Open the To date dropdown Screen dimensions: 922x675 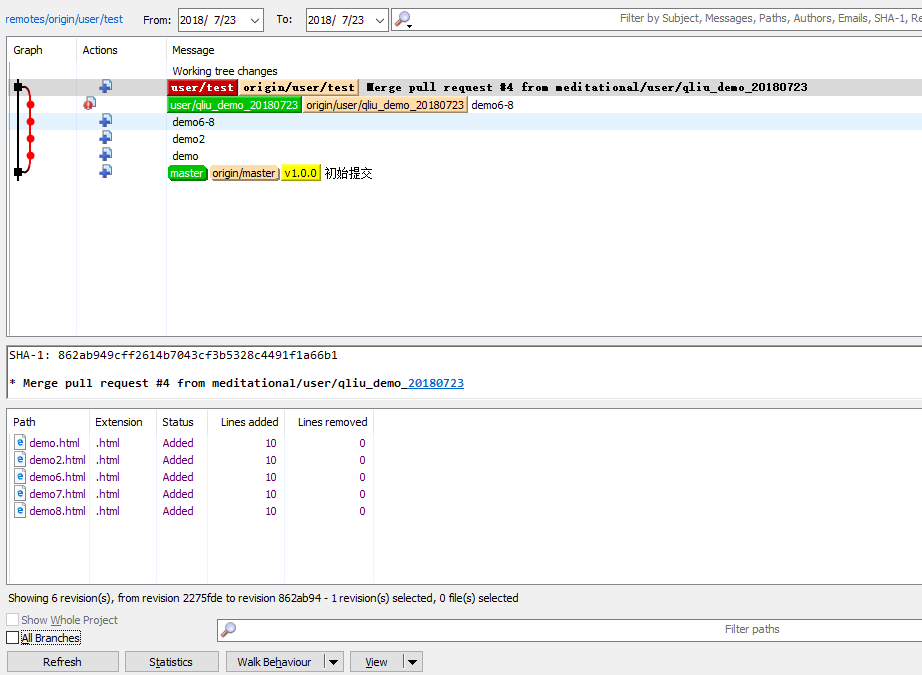click(x=378, y=20)
